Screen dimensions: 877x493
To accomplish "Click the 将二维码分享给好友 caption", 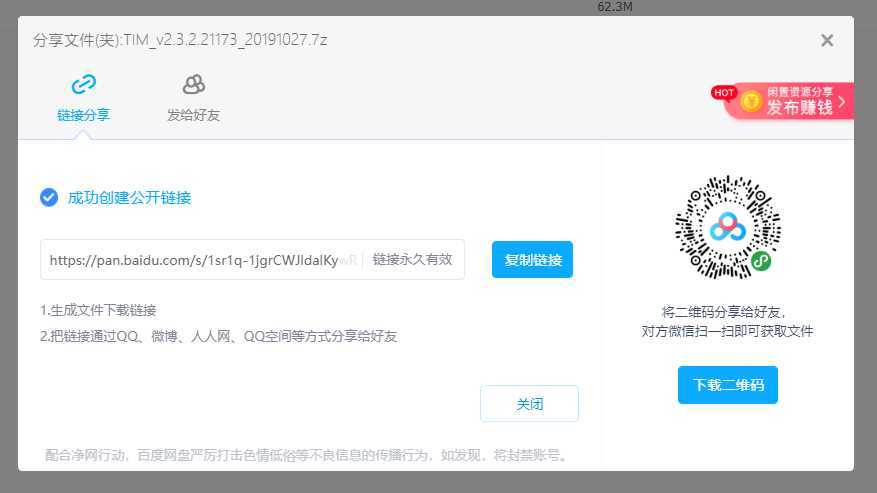I will [x=724, y=312].
